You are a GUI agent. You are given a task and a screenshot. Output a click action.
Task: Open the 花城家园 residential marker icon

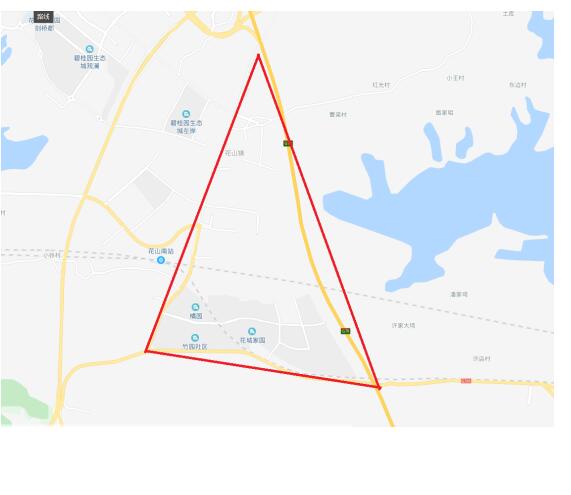[252, 331]
